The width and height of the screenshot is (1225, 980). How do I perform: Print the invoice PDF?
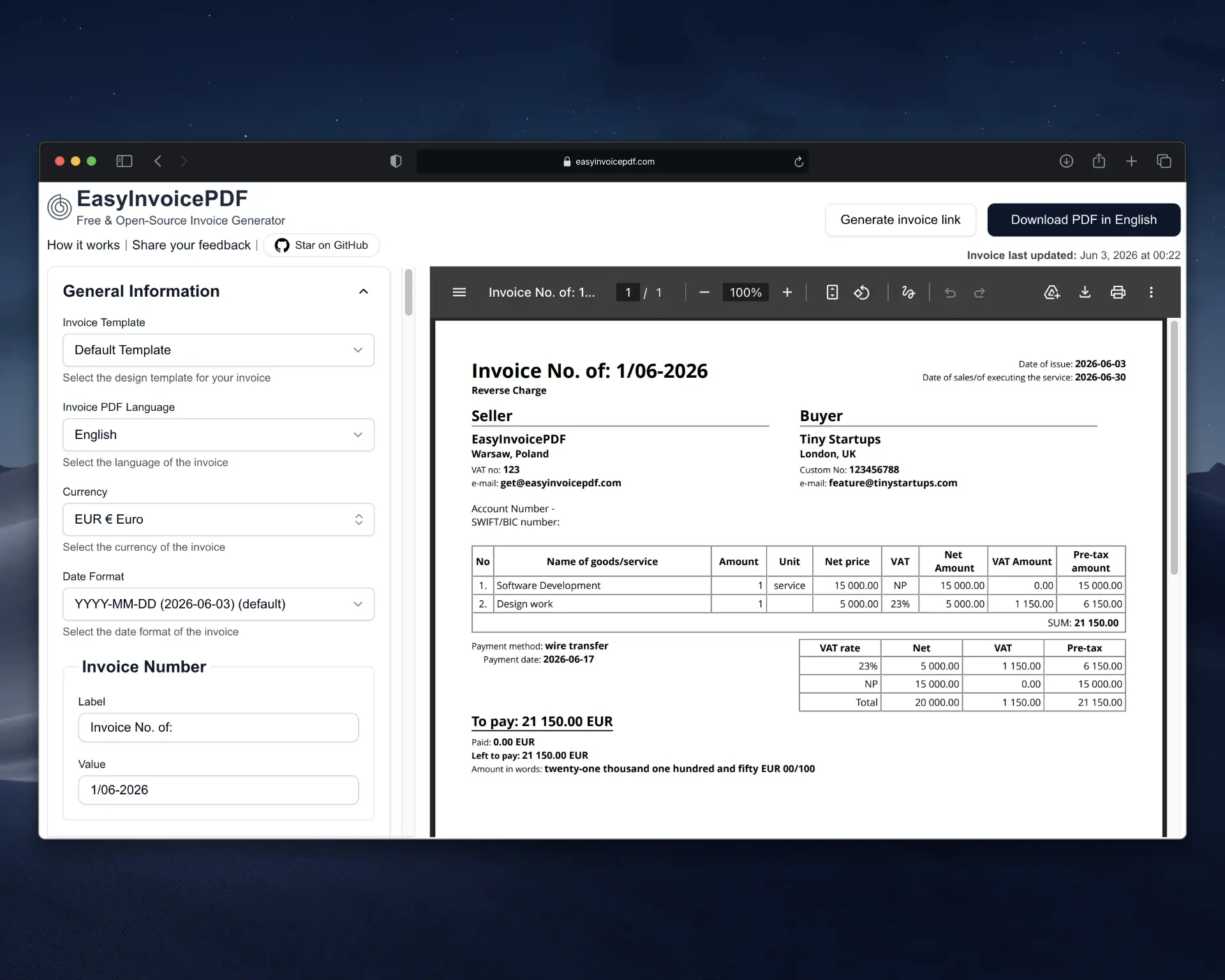coord(1118,292)
